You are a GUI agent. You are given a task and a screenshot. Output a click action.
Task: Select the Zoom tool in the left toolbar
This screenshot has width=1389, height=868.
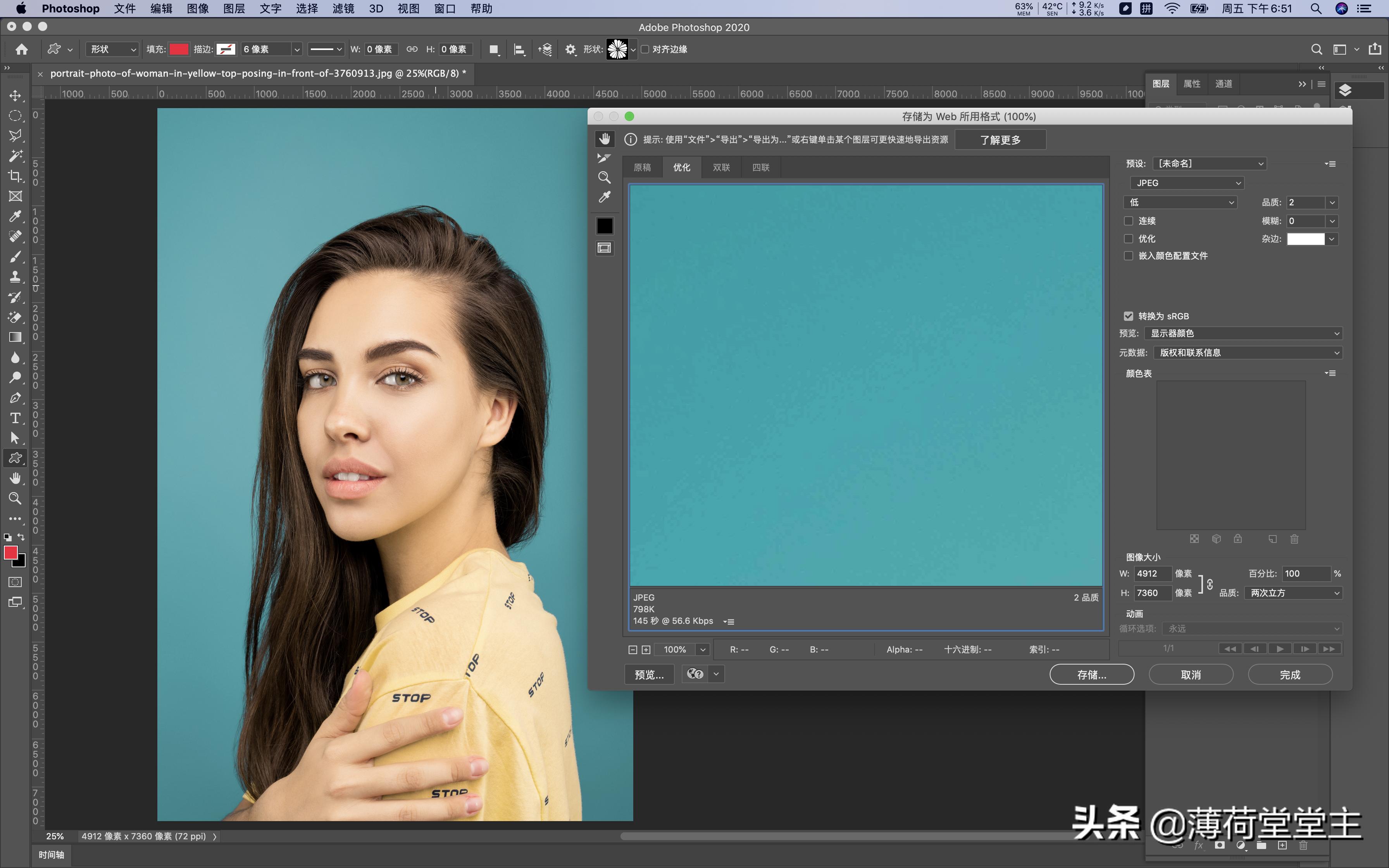click(x=16, y=498)
